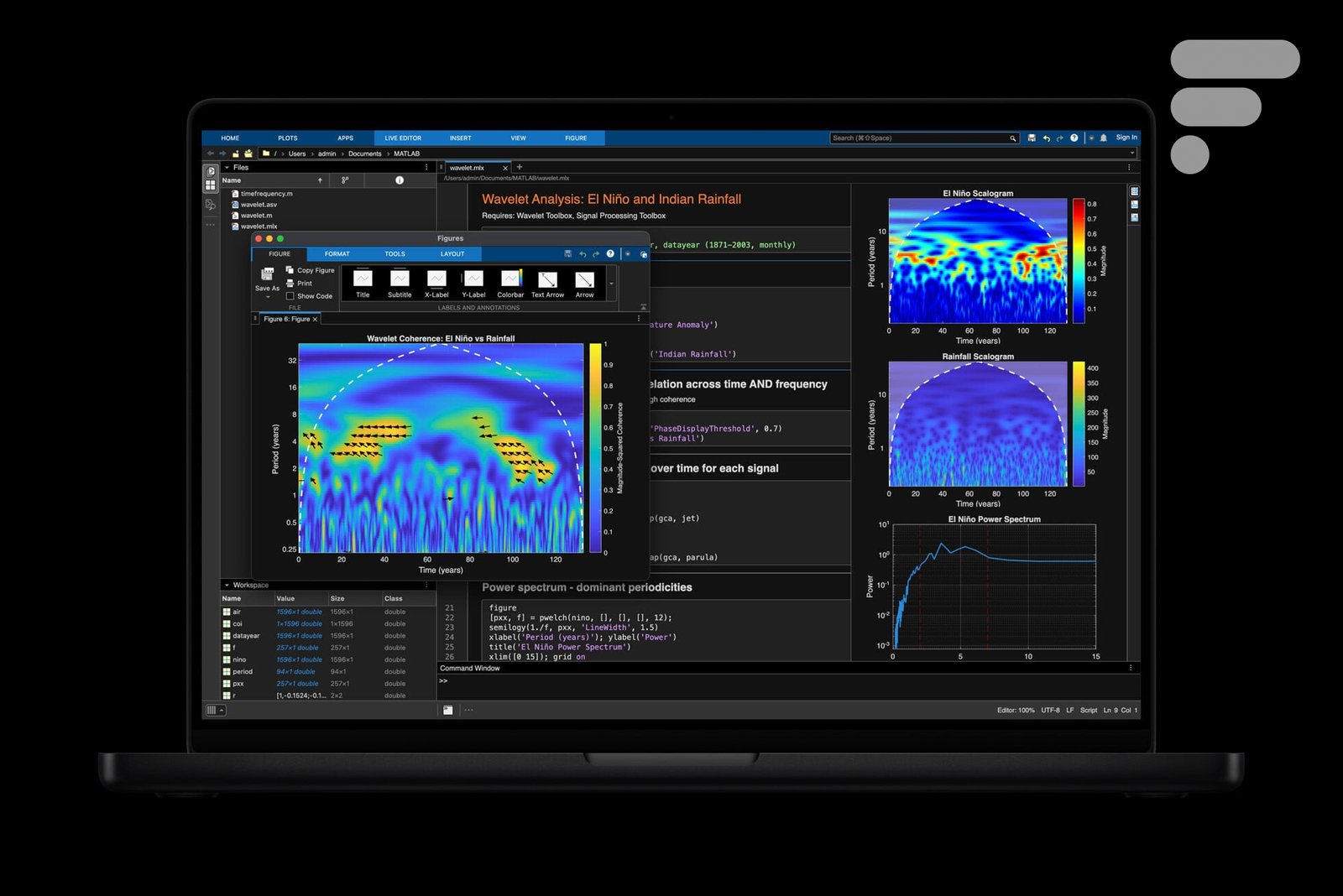
Task: Open the FORMAT tab in Figures window
Action: pos(337,254)
